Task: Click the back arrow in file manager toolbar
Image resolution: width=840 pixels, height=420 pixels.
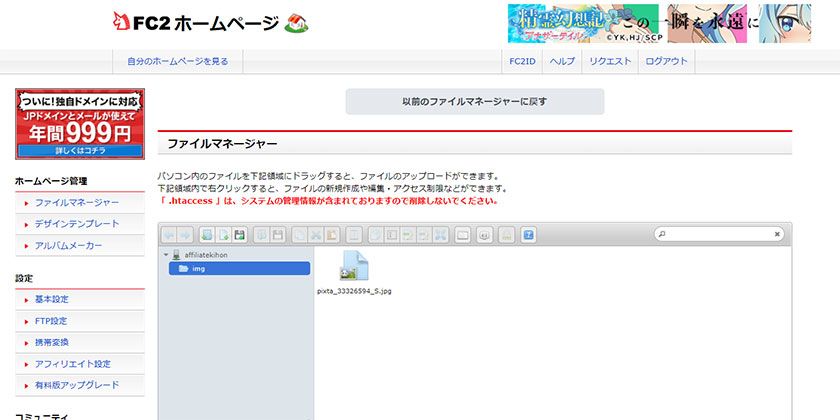Action: coord(169,235)
